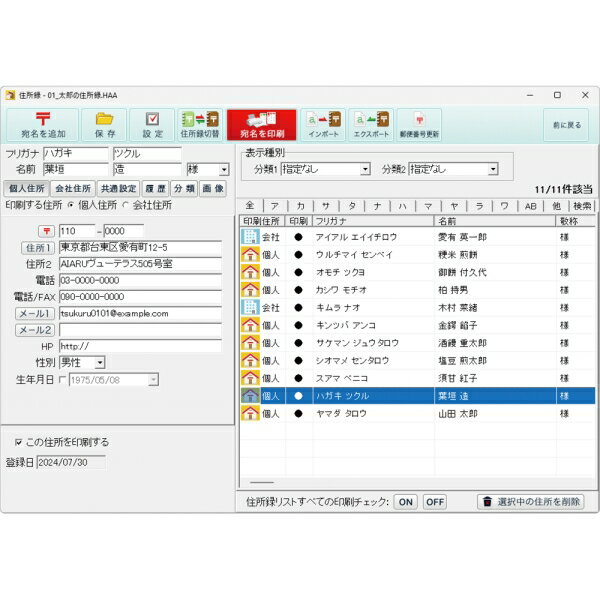600x600 pixels.
Task: Select the サ index tab
Action: tap(326, 206)
